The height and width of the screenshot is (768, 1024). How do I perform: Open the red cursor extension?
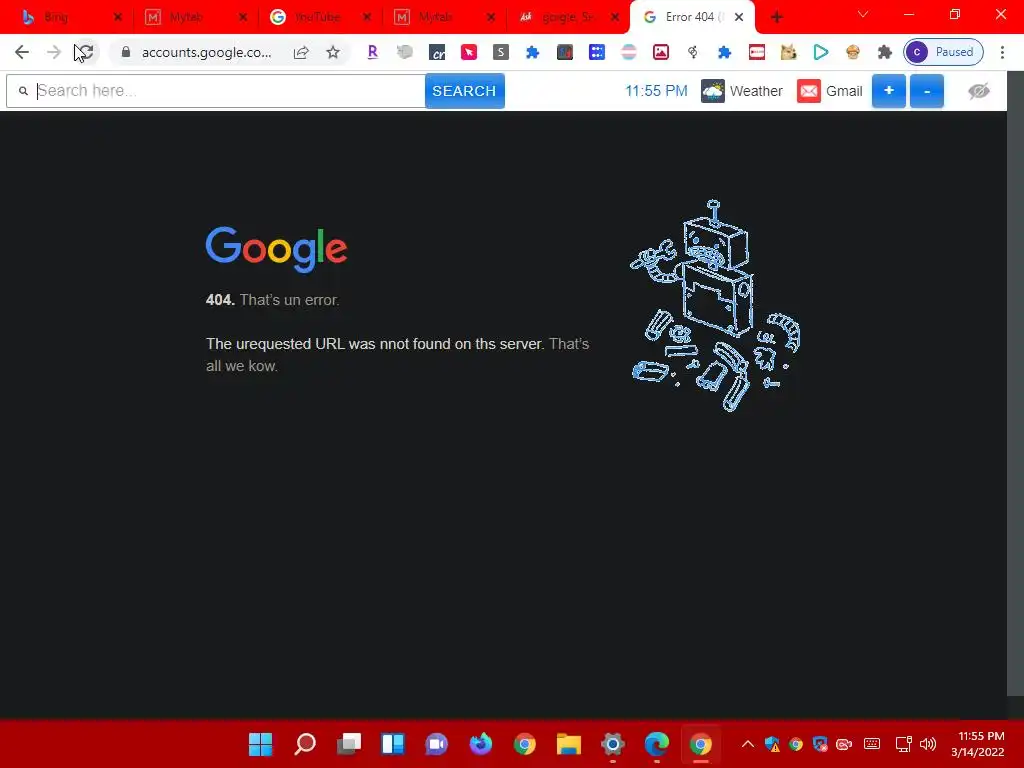click(x=469, y=52)
